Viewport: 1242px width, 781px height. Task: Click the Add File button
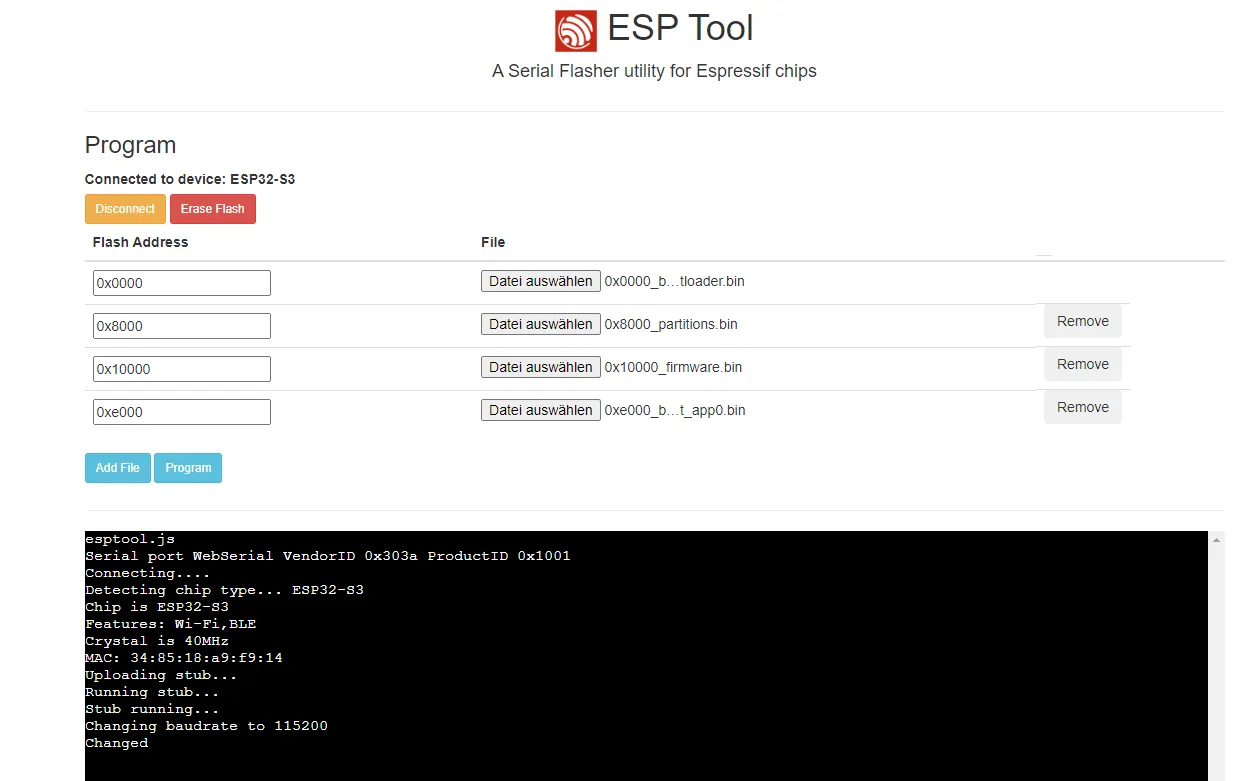[118, 468]
